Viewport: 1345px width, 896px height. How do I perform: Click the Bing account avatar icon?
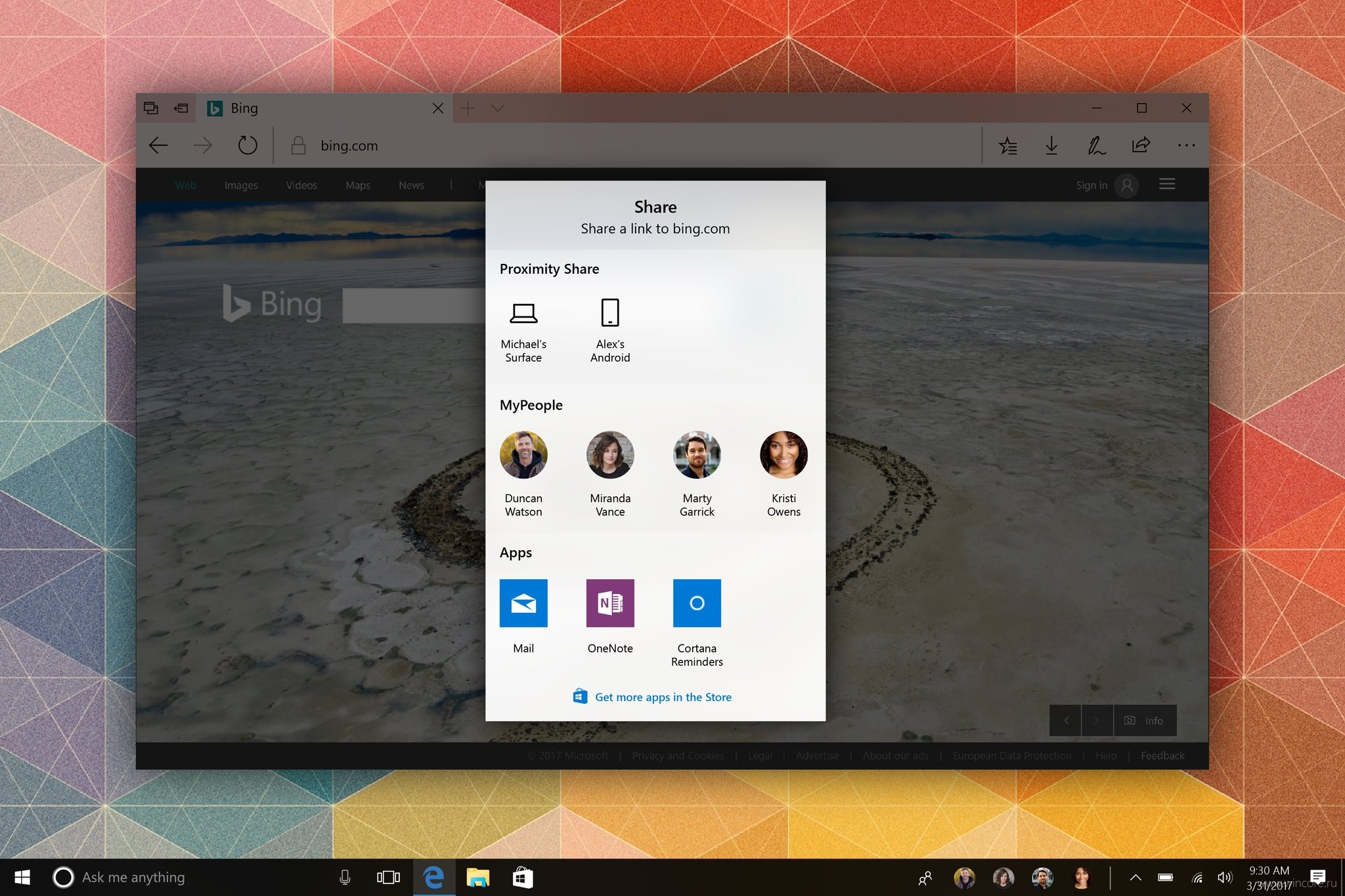1127,185
